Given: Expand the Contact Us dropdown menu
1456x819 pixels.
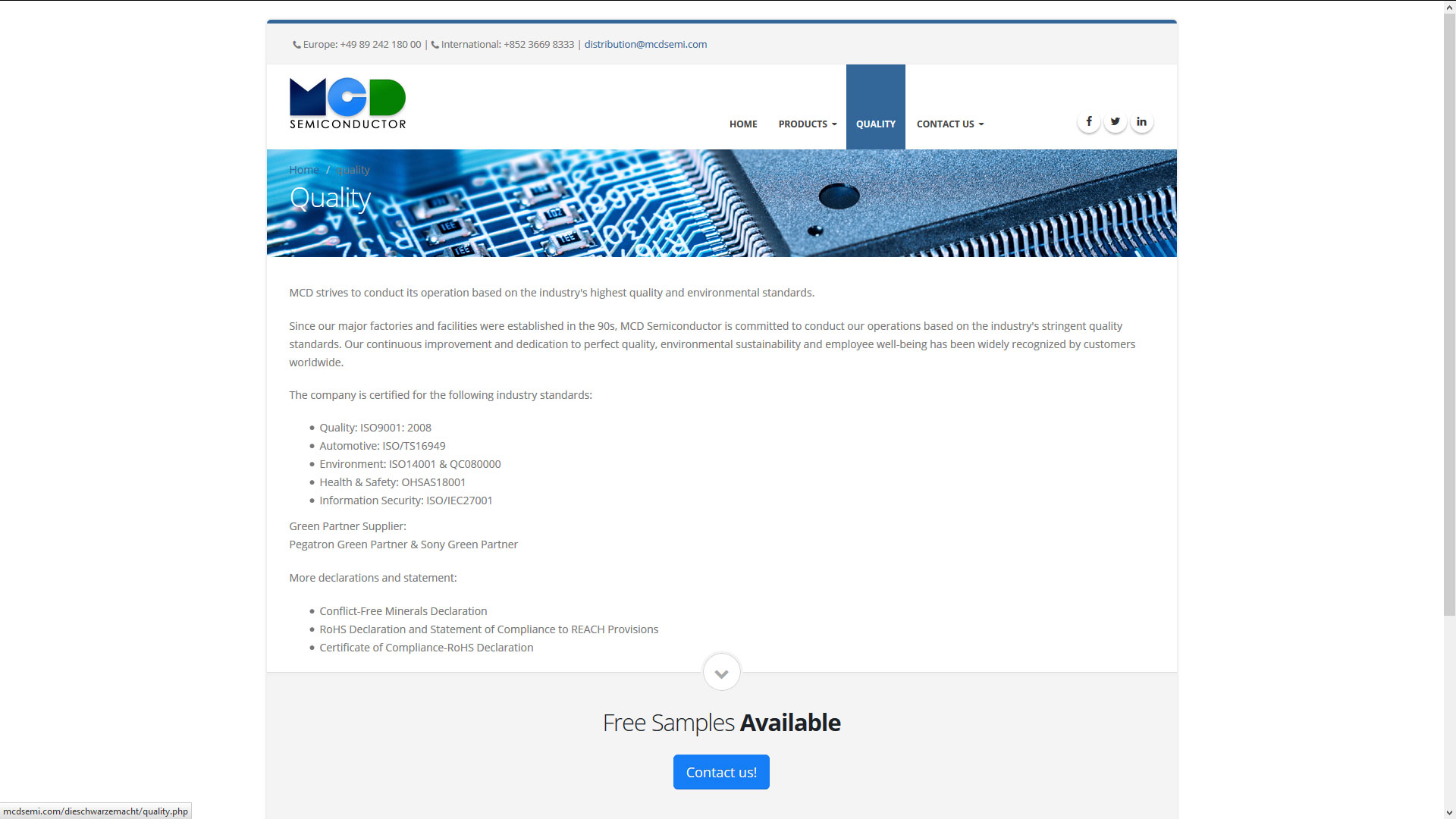Looking at the screenshot, I should pyautogui.click(x=949, y=124).
